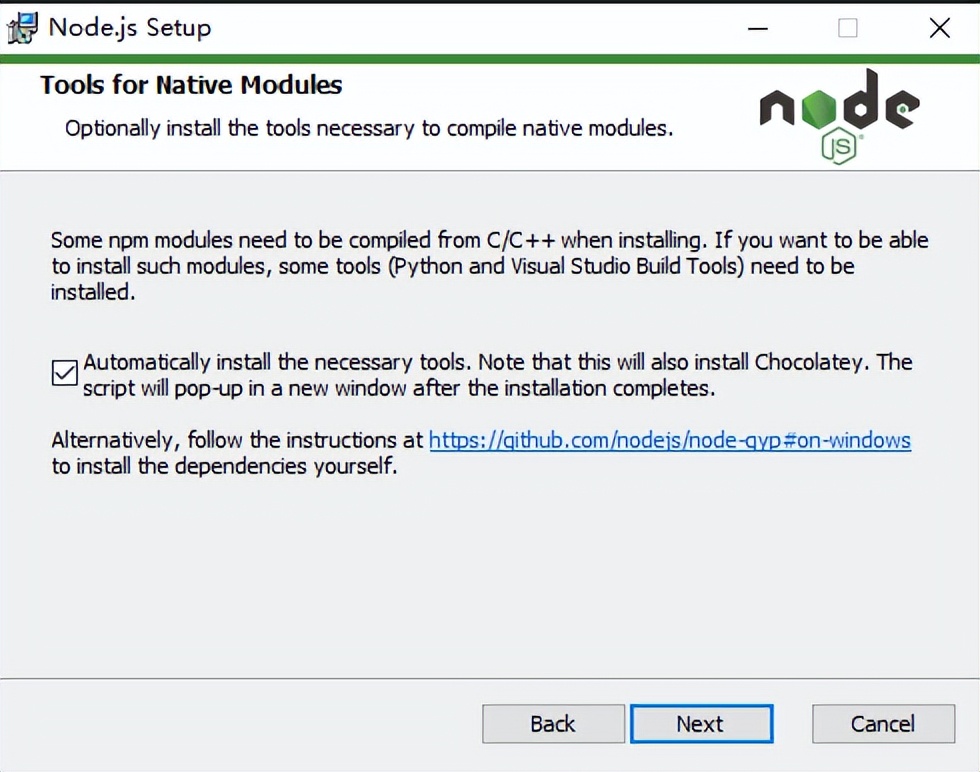The width and height of the screenshot is (980, 772).
Task: Click the disabled maximize window button
Action: pos(848,28)
